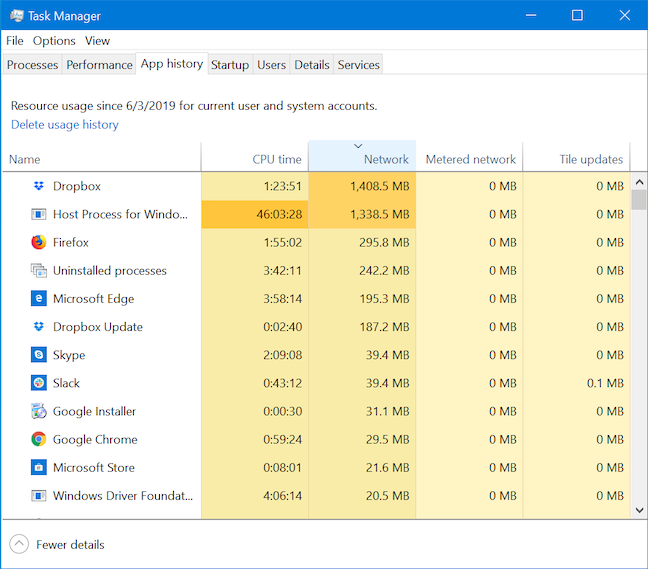Screen dimensions: 648x569
Task: Click the 1:23:51 CPU time cell
Action: click(255, 186)
